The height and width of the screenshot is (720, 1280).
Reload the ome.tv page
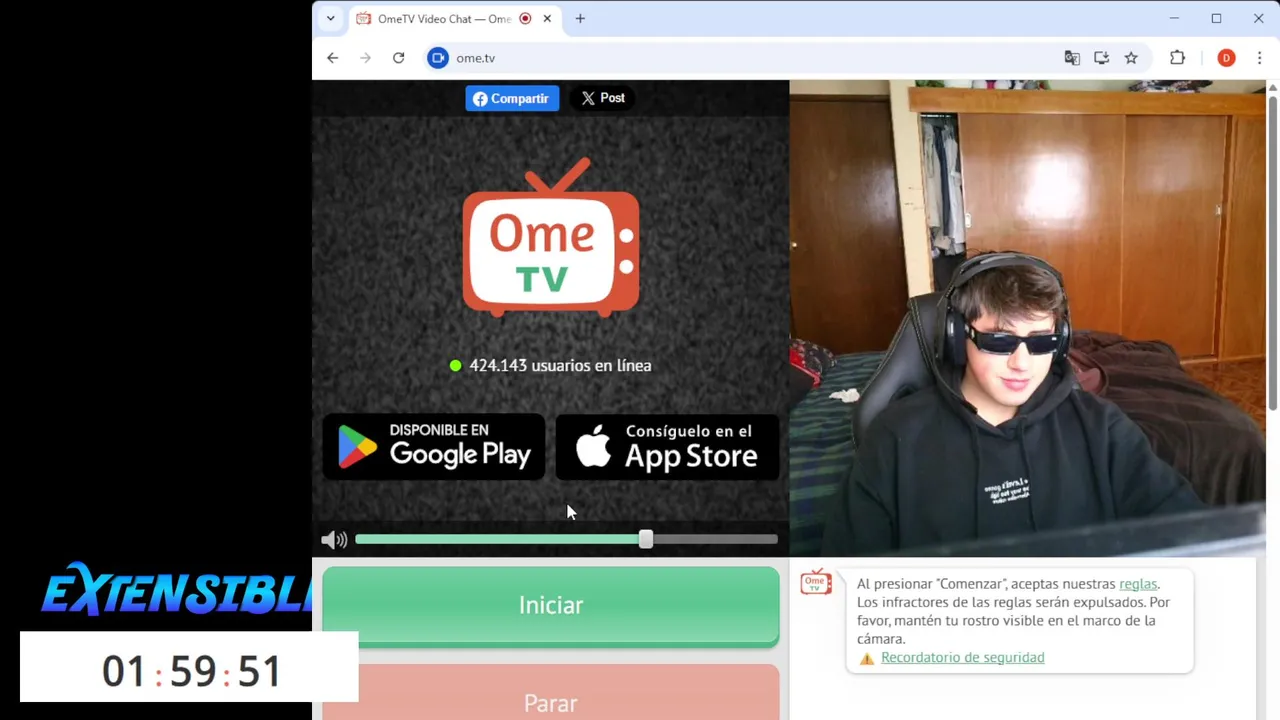[x=398, y=58]
